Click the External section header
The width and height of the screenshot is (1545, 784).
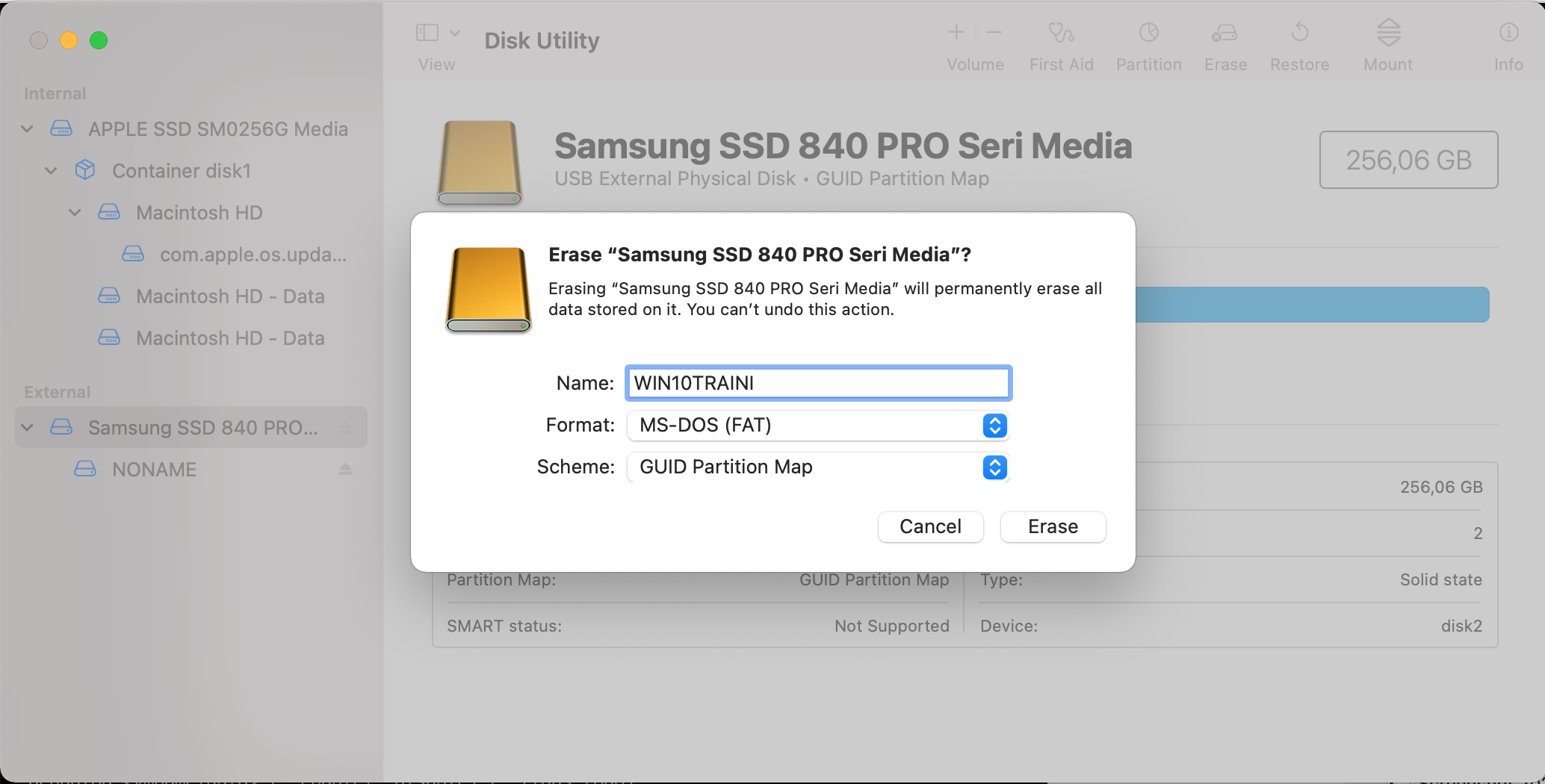point(57,392)
